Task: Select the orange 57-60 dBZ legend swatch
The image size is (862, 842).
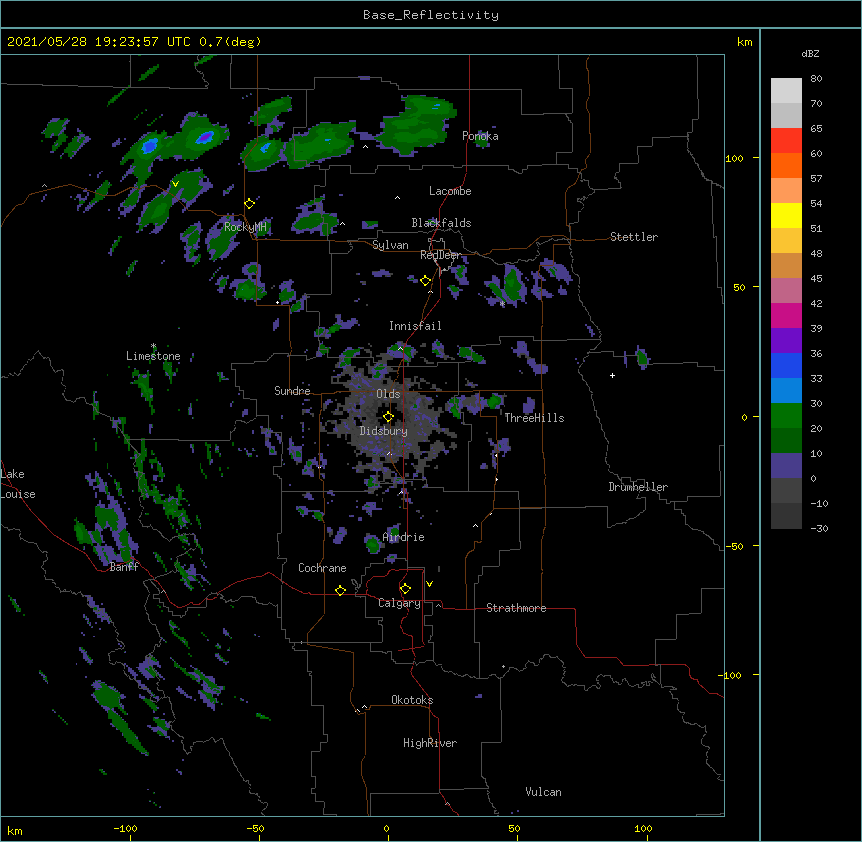Action: click(786, 165)
